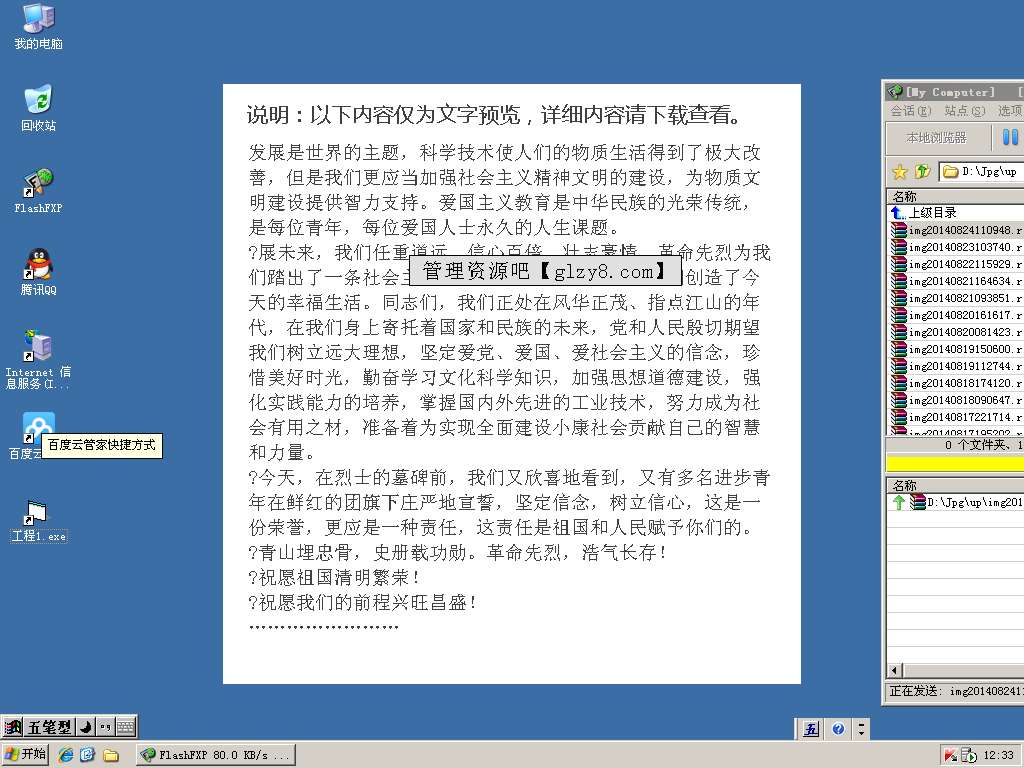This screenshot has width=1024, height=768.
Task: Open the folder icon in quick launch
Action: [x=110, y=756]
